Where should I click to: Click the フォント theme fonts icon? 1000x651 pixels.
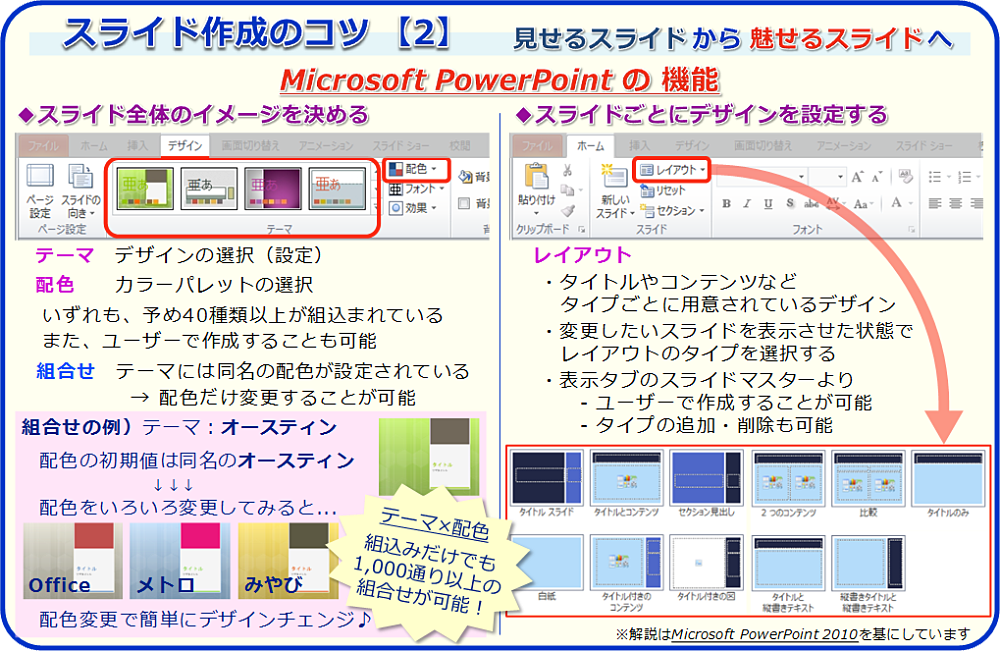(x=395, y=189)
